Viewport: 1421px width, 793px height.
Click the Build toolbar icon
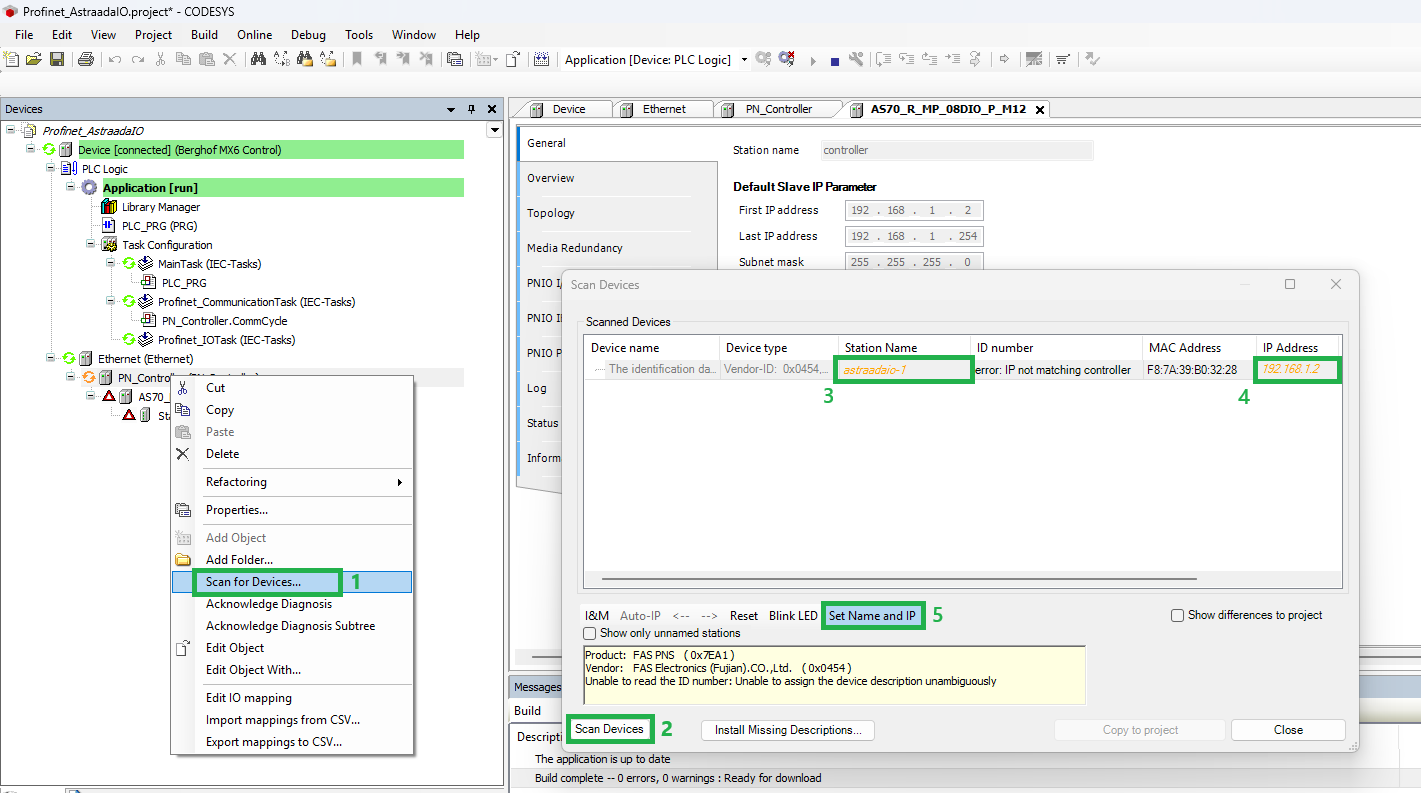point(541,59)
